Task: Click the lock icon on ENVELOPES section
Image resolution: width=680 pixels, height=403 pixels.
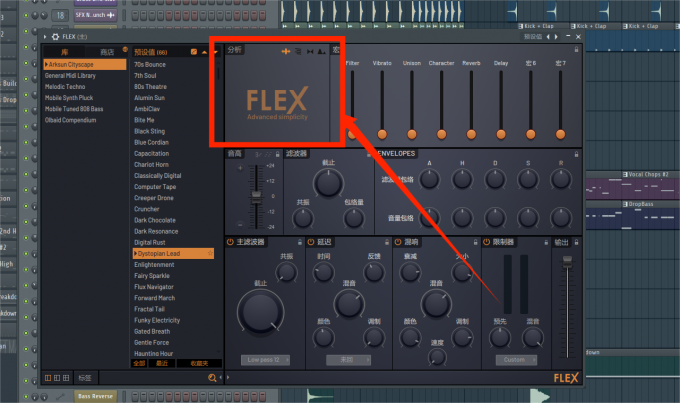Action: pyautogui.click(x=576, y=154)
